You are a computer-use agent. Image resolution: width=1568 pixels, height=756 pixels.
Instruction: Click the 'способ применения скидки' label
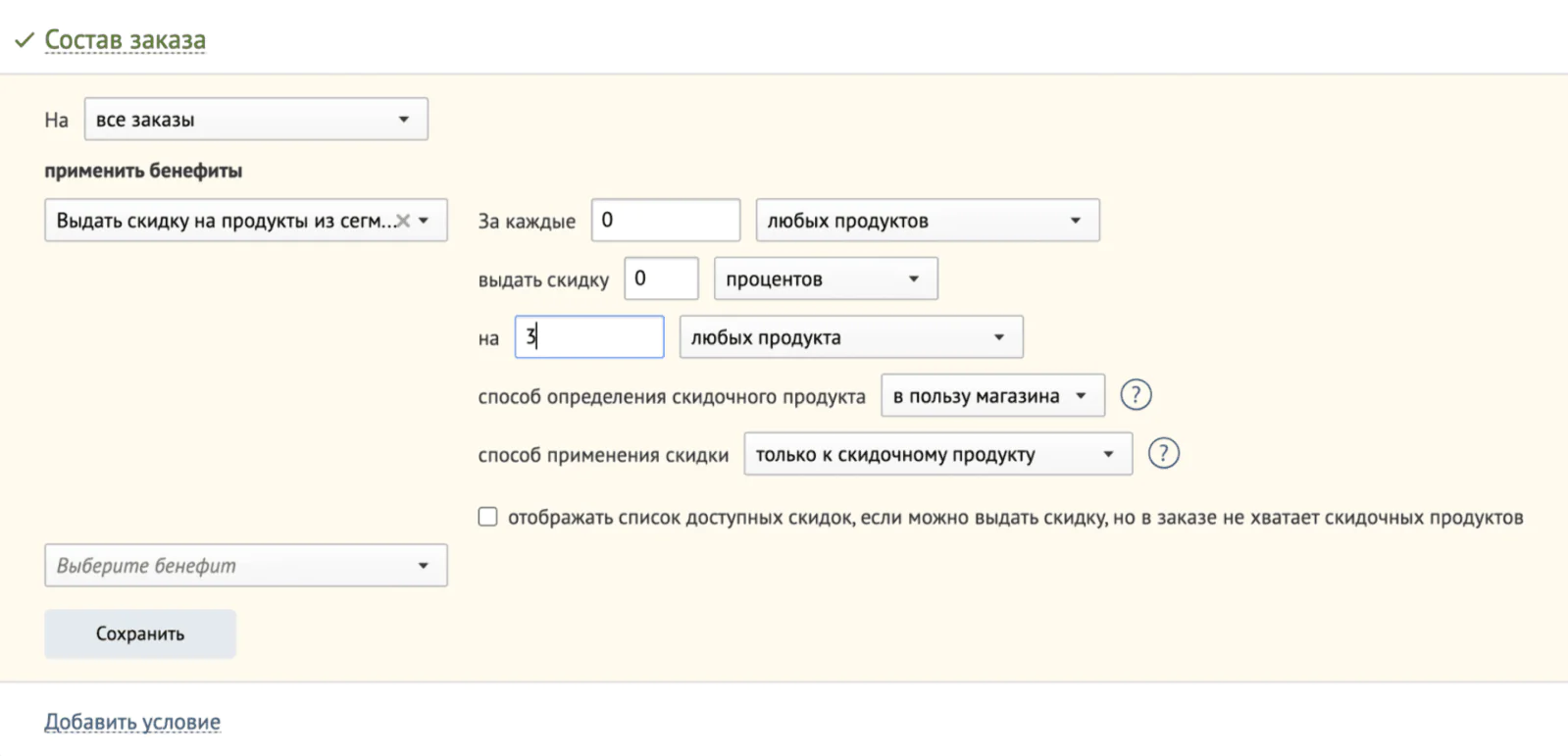point(603,455)
